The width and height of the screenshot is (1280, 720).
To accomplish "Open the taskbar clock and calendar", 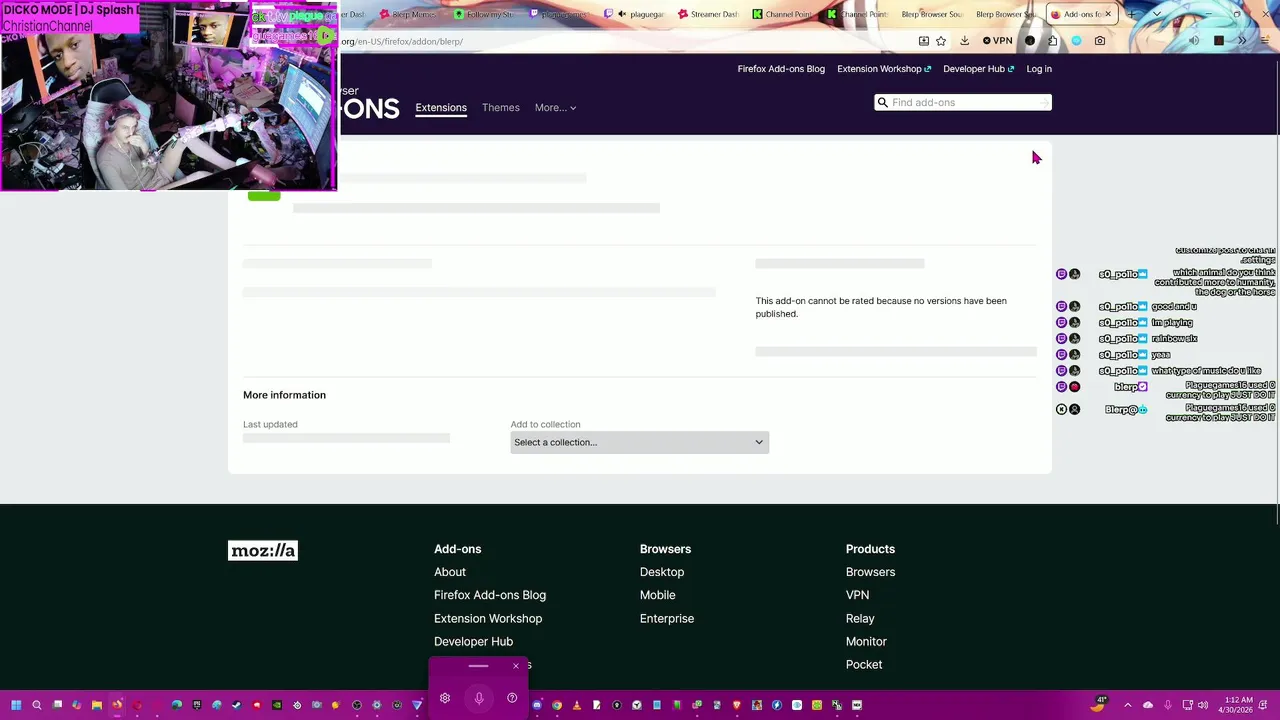I will pyautogui.click(x=1236, y=705).
